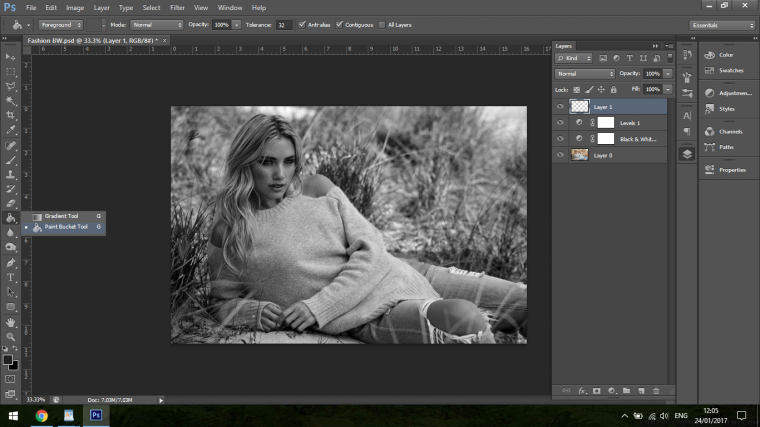
Task: Hide Layer 1 visibility eye
Action: pos(560,107)
